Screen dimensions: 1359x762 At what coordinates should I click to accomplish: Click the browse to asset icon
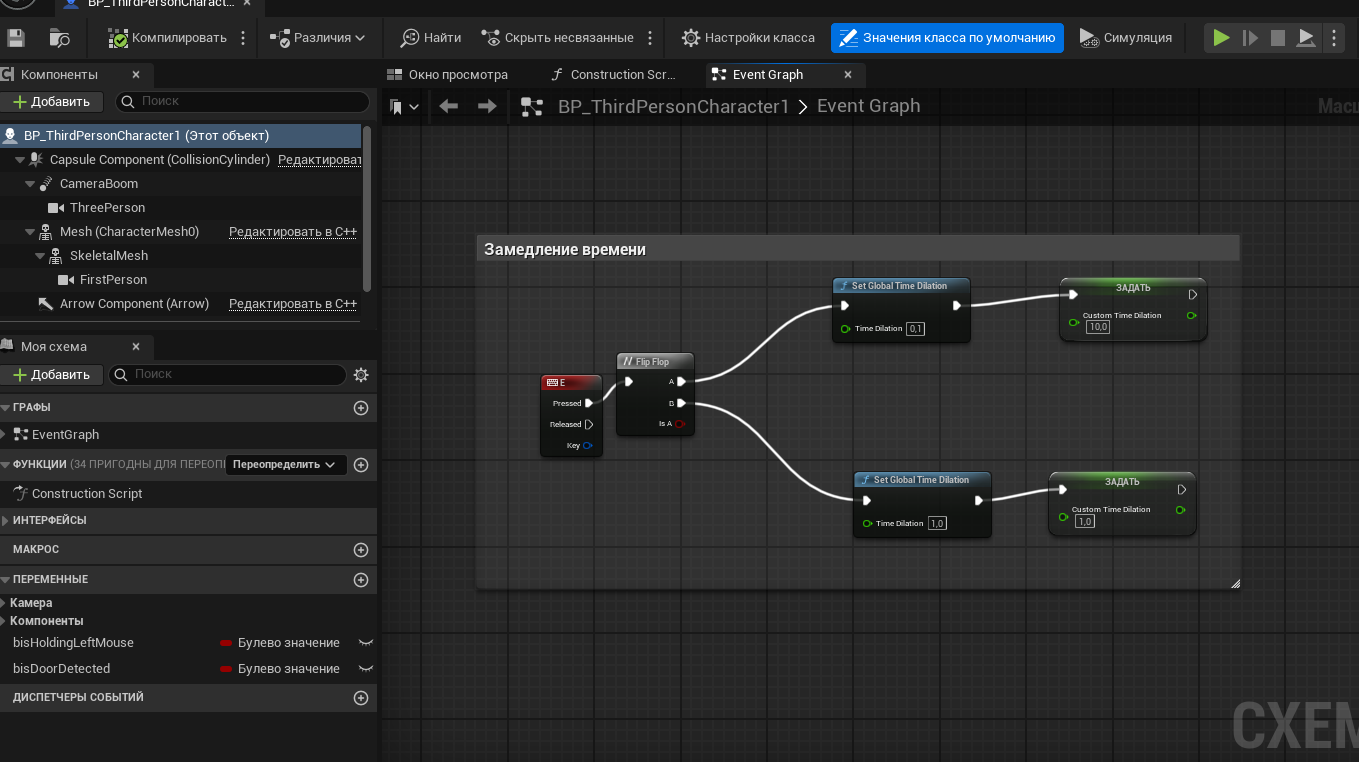click(60, 38)
